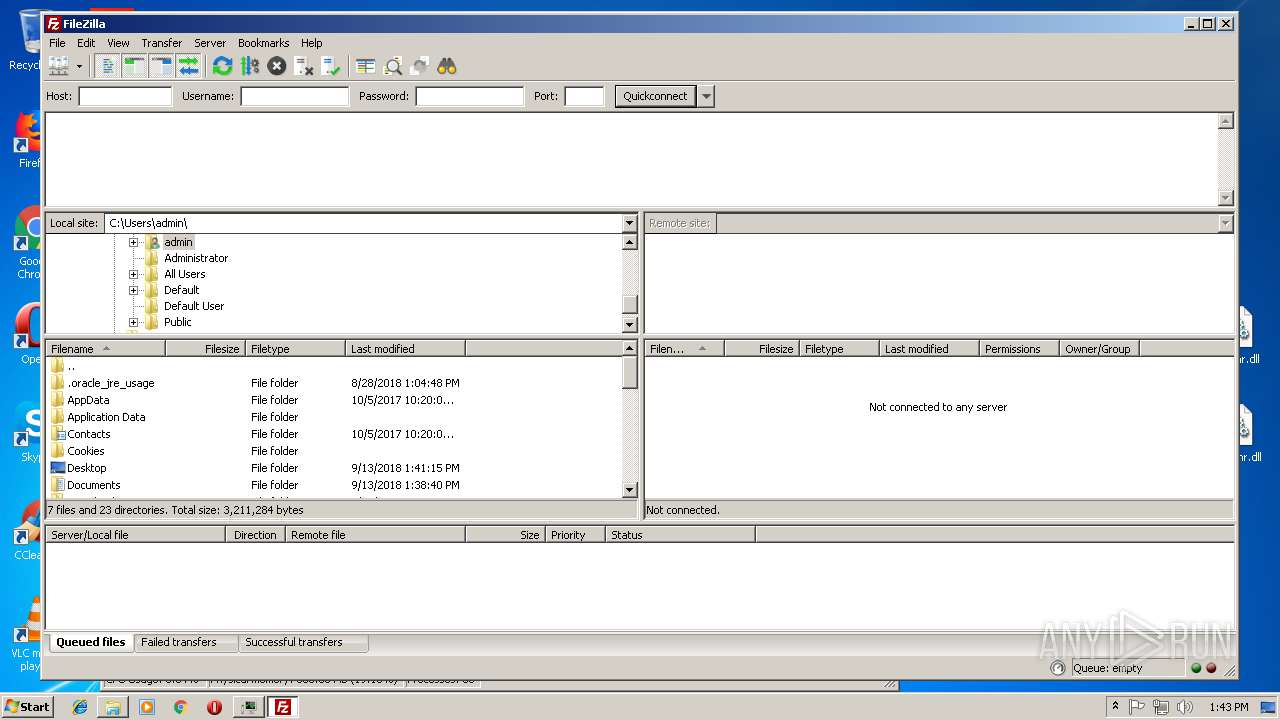Open the Edit menu
The height and width of the screenshot is (720, 1280).
point(86,43)
